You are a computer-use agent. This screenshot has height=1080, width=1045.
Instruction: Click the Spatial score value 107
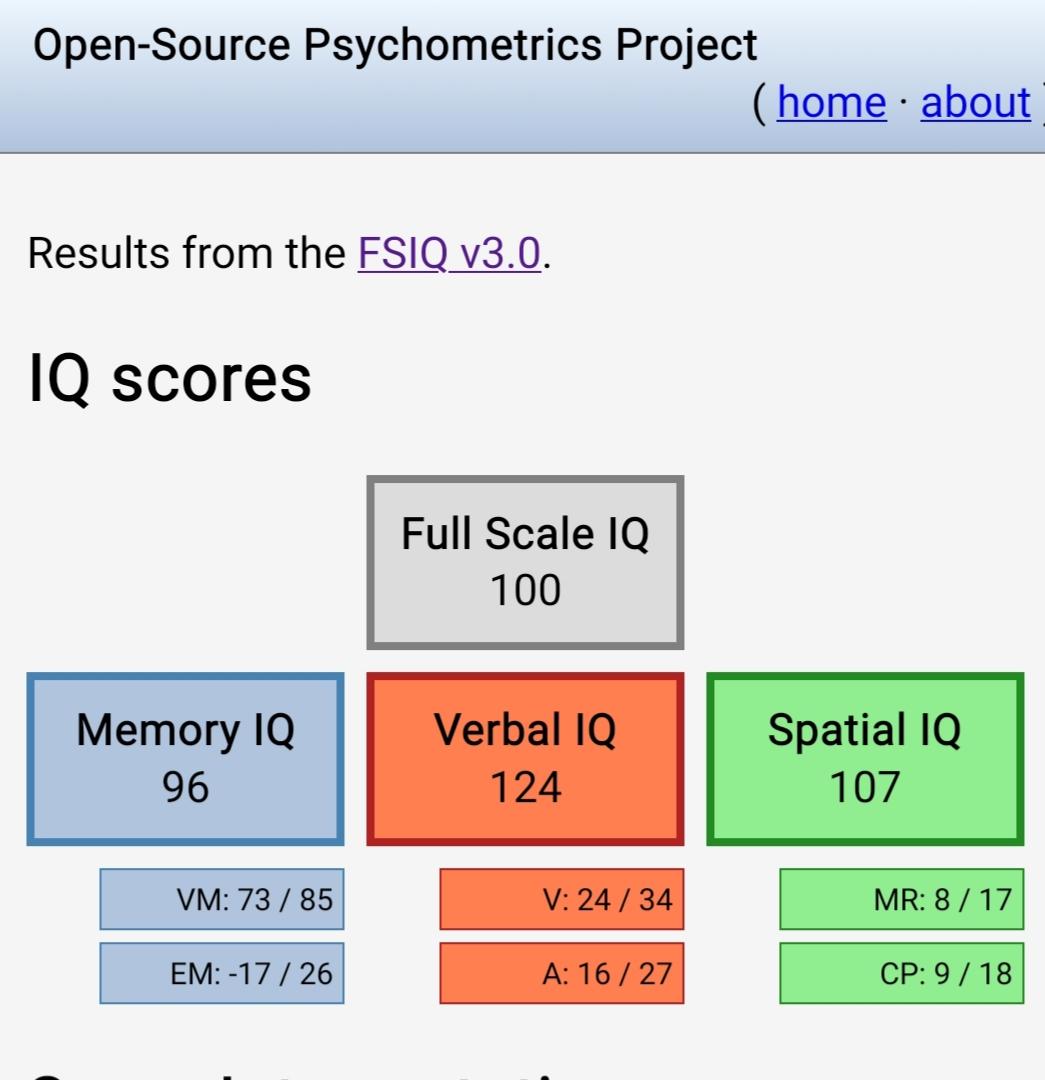pos(864,787)
